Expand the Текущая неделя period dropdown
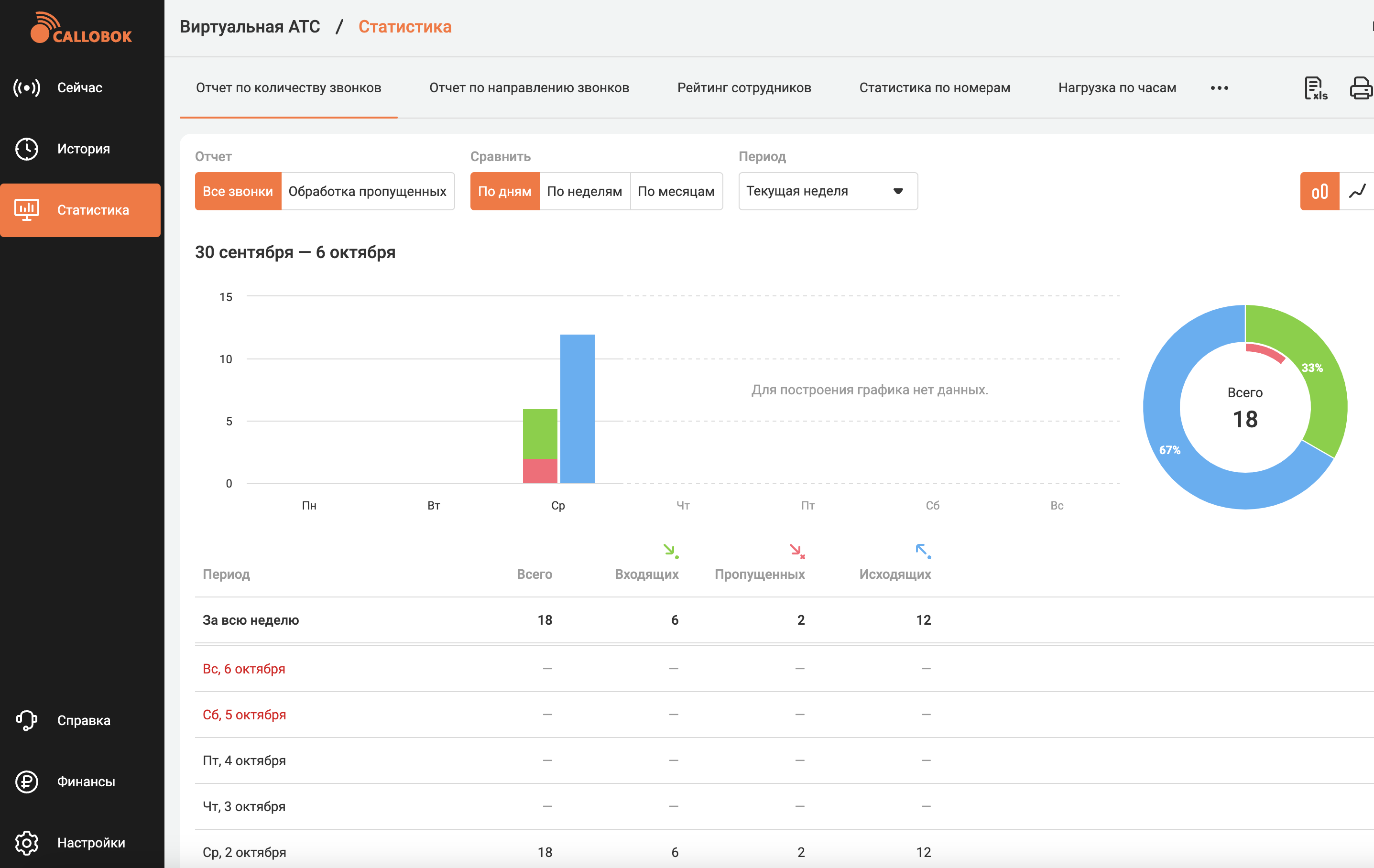This screenshot has width=1374, height=868. tap(828, 192)
